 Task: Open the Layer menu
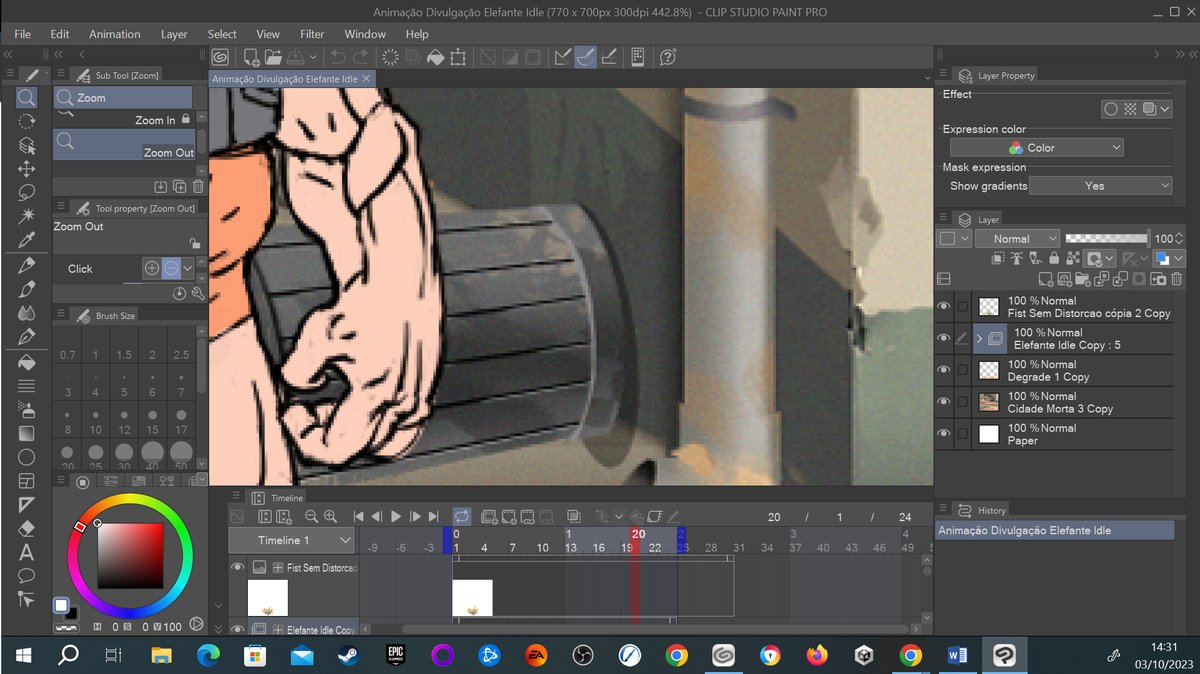(x=174, y=34)
